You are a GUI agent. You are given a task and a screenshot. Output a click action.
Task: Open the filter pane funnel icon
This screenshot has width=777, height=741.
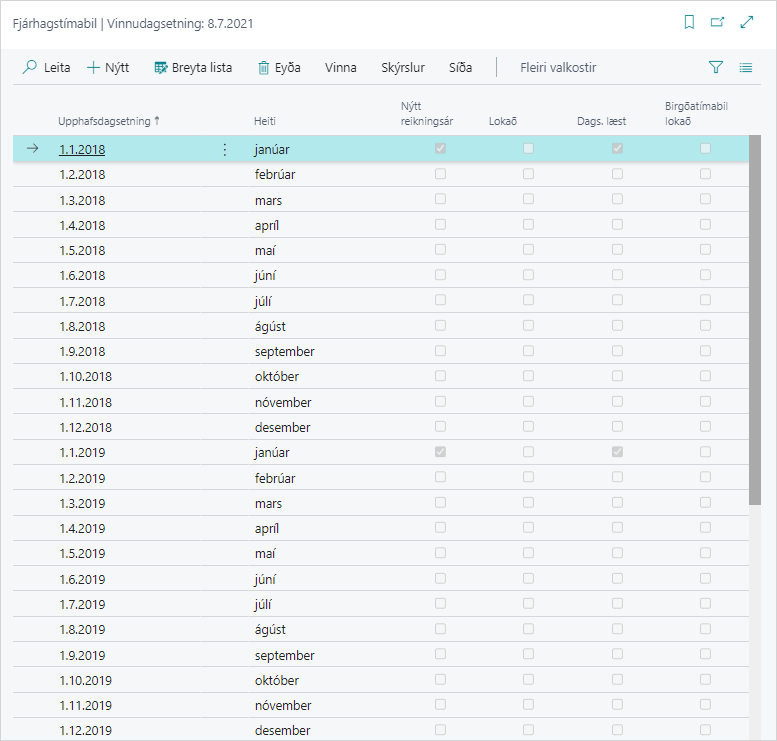pyautogui.click(x=716, y=68)
